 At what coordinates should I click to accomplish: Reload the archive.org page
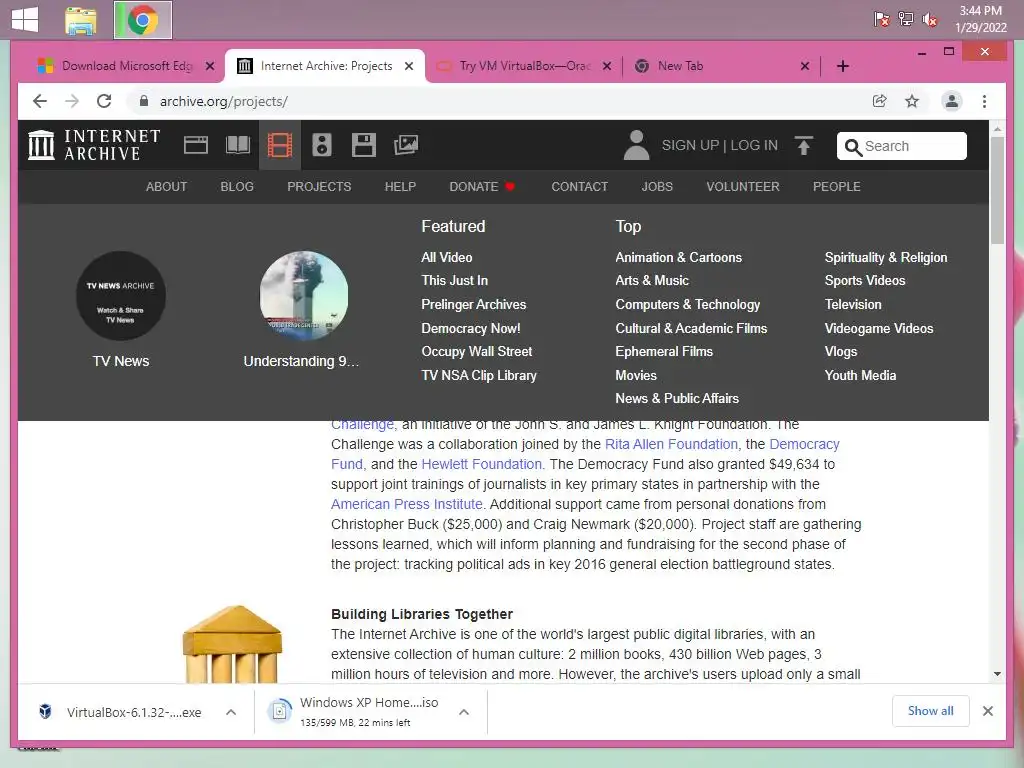point(104,101)
